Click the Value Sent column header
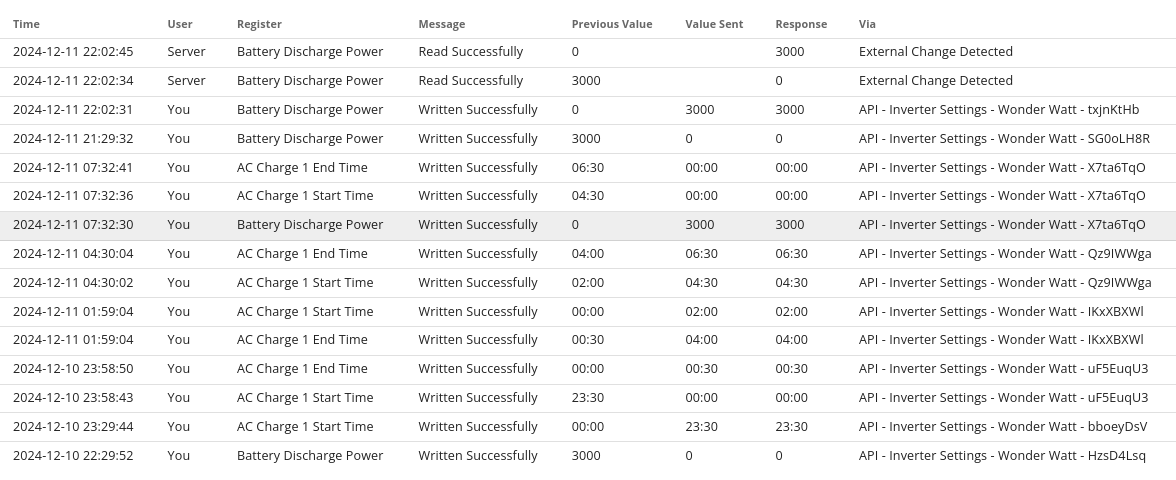This screenshot has height=480, width=1176. [714, 24]
